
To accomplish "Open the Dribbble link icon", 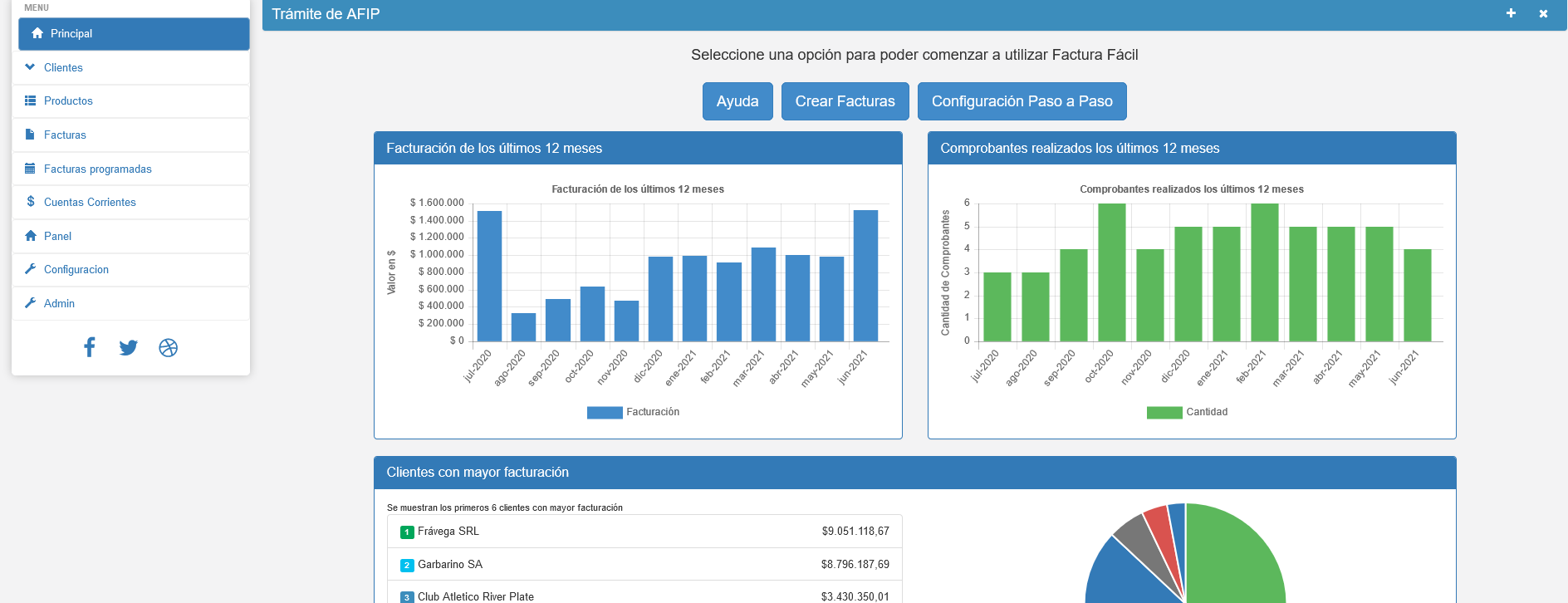I will click(x=169, y=348).
